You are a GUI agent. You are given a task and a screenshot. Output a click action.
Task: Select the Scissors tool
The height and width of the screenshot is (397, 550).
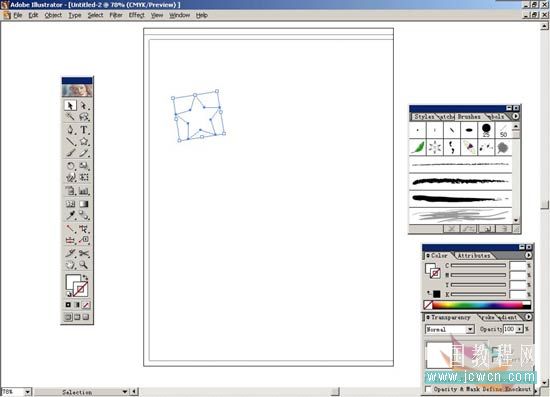pos(84,253)
